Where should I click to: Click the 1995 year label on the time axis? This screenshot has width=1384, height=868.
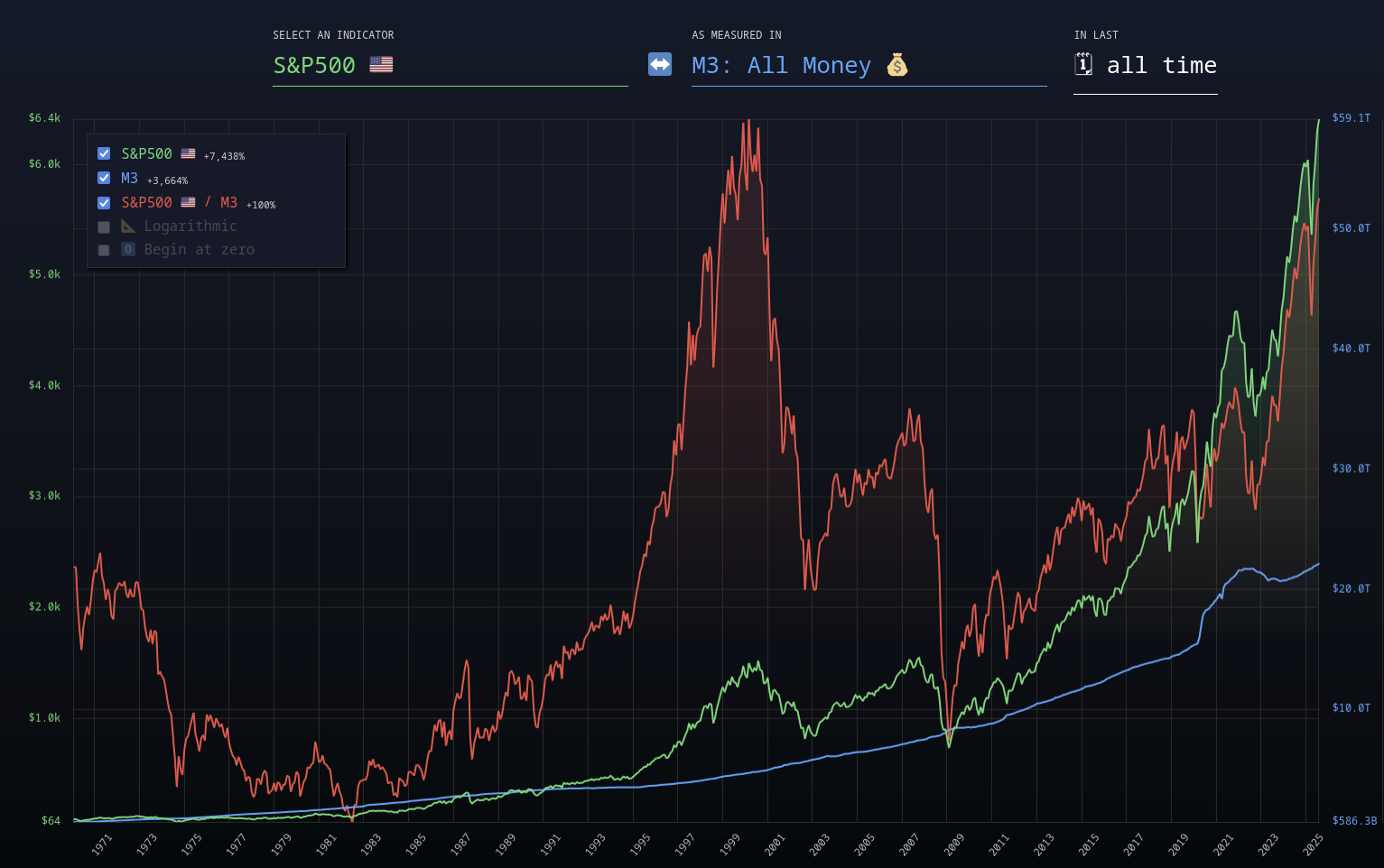point(640,845)
